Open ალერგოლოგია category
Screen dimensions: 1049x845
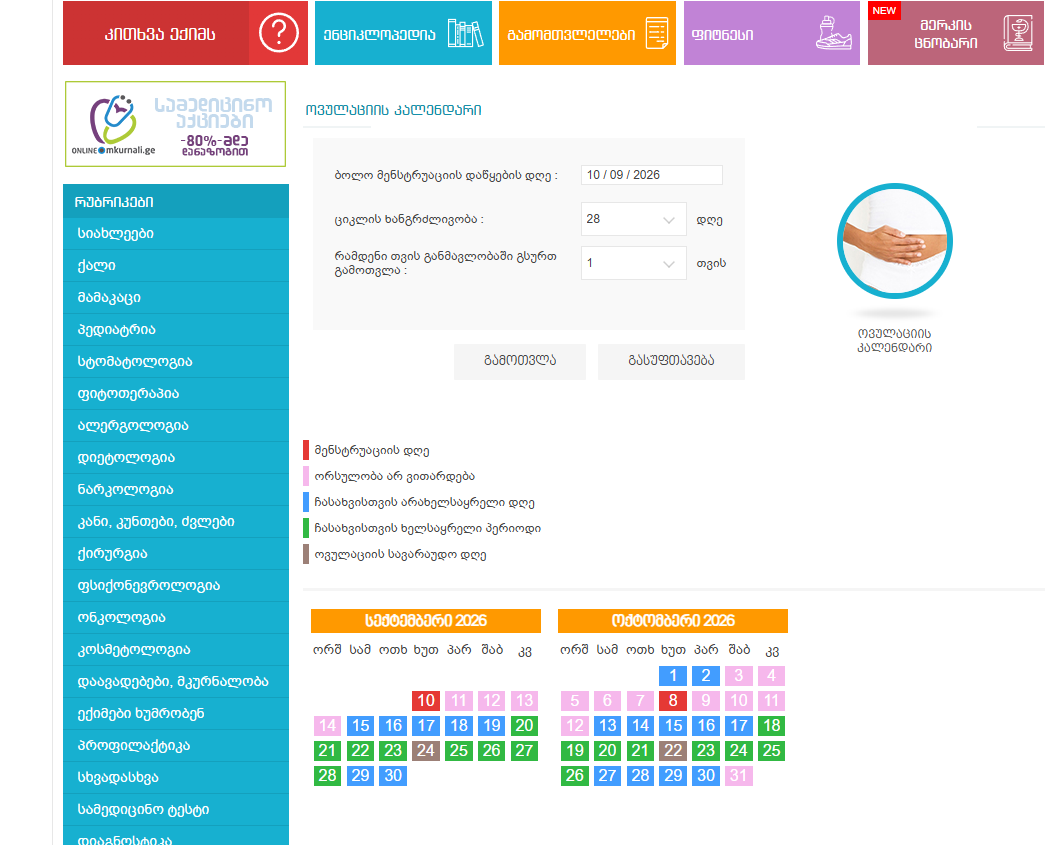point(176,426)
